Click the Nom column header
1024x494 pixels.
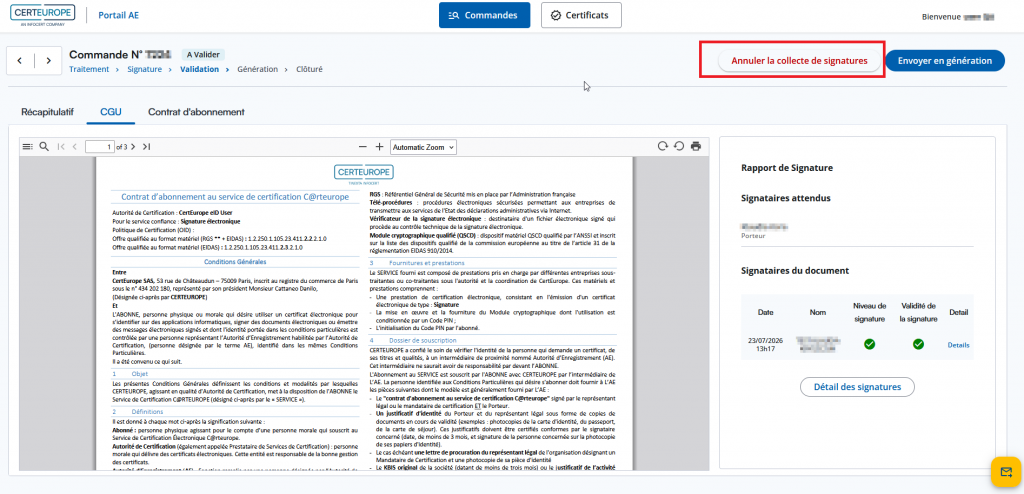tap(818, 312)
